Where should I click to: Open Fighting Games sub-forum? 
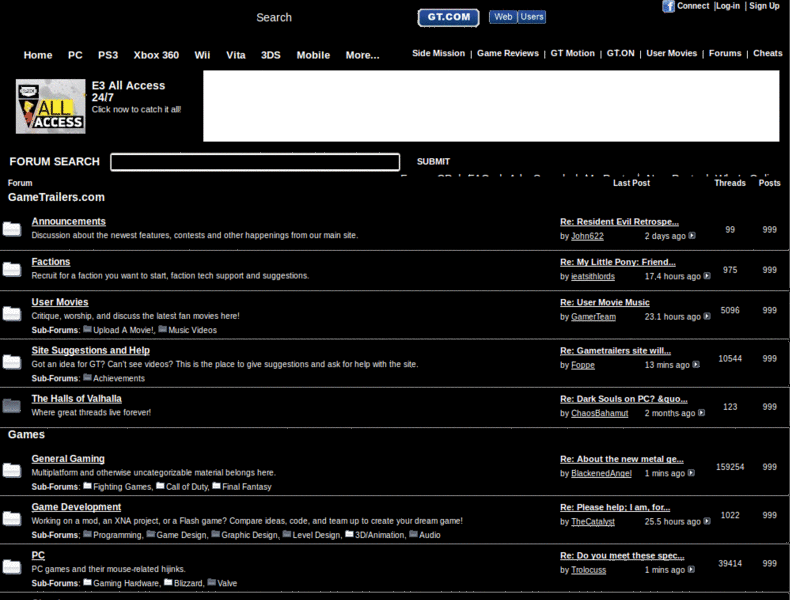pos(122,487)
